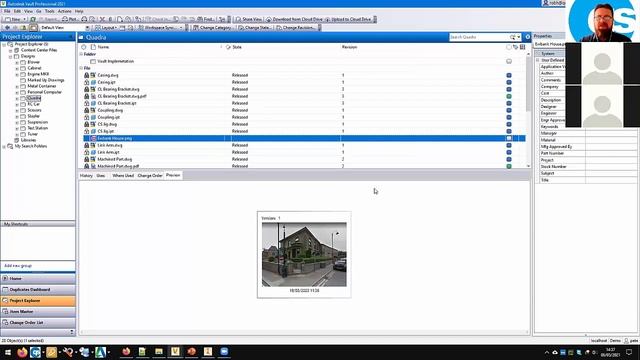Collapse the Designs tree node
The height and width of the screenshot is (360, 640).
pos(11,56)
